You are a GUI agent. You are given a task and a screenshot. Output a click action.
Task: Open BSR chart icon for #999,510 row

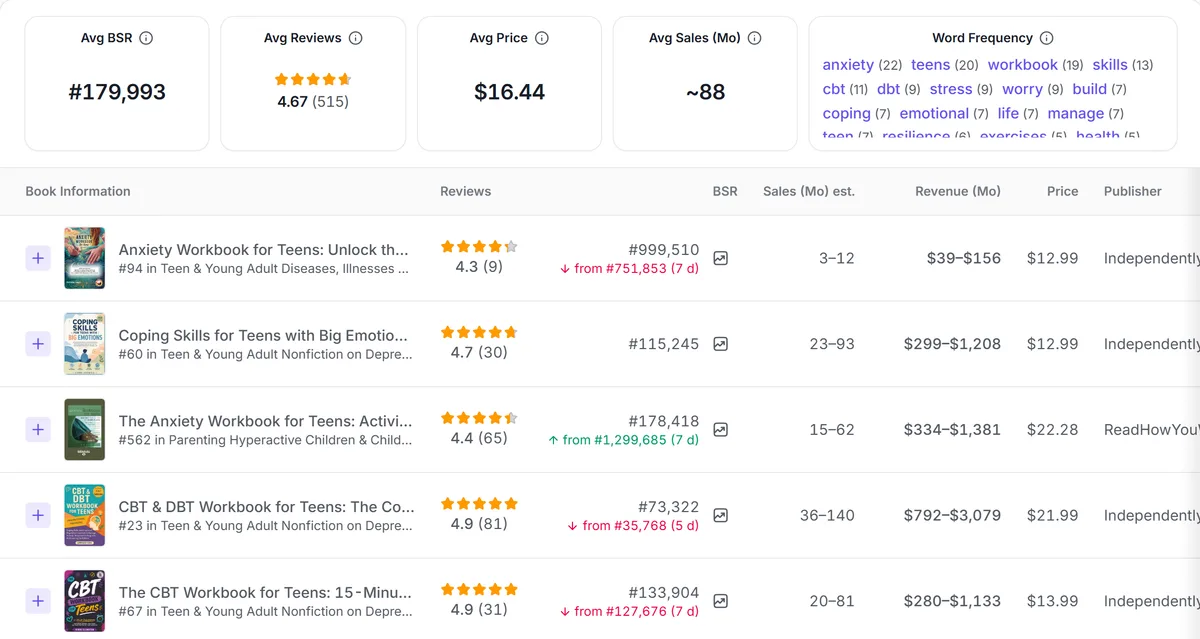[x=720, y=258]
